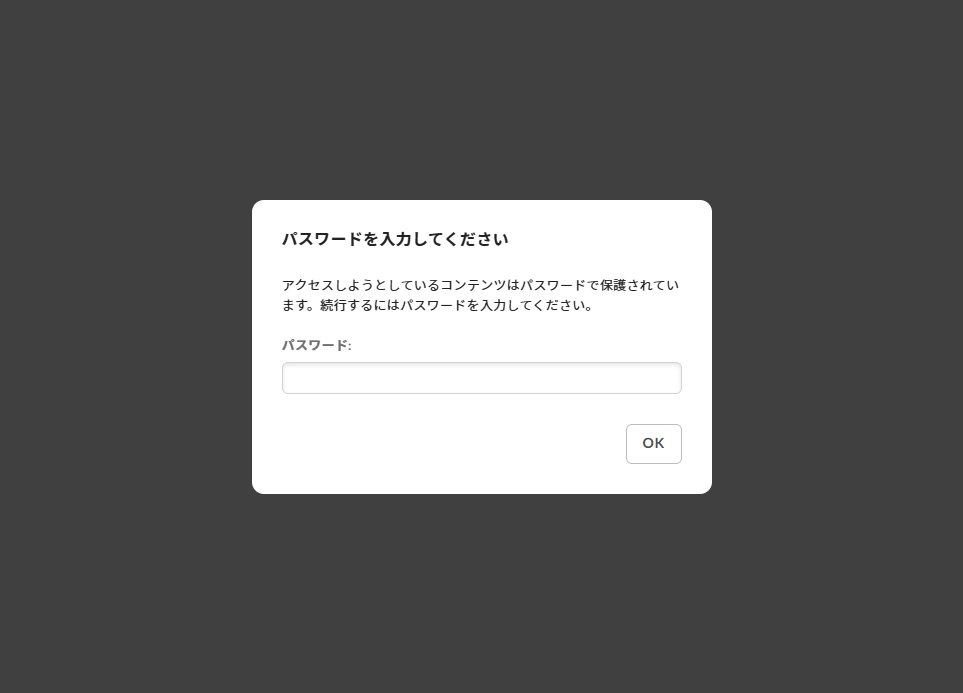Focus the password input field

[x=482, y=378]
